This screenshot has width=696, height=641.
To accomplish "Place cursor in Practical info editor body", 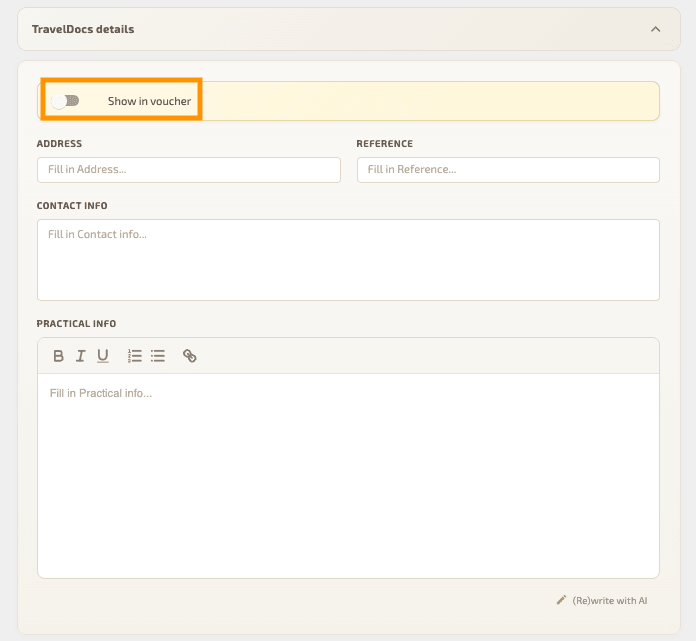I will [348, 475].
